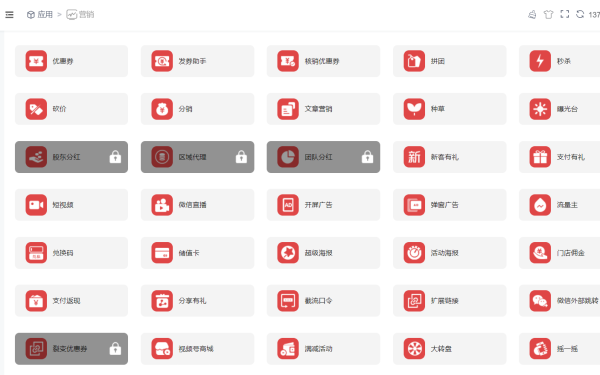Select 营销 in the breadcrumb
Screen dimensions: 600x375
tap(80, 15)
